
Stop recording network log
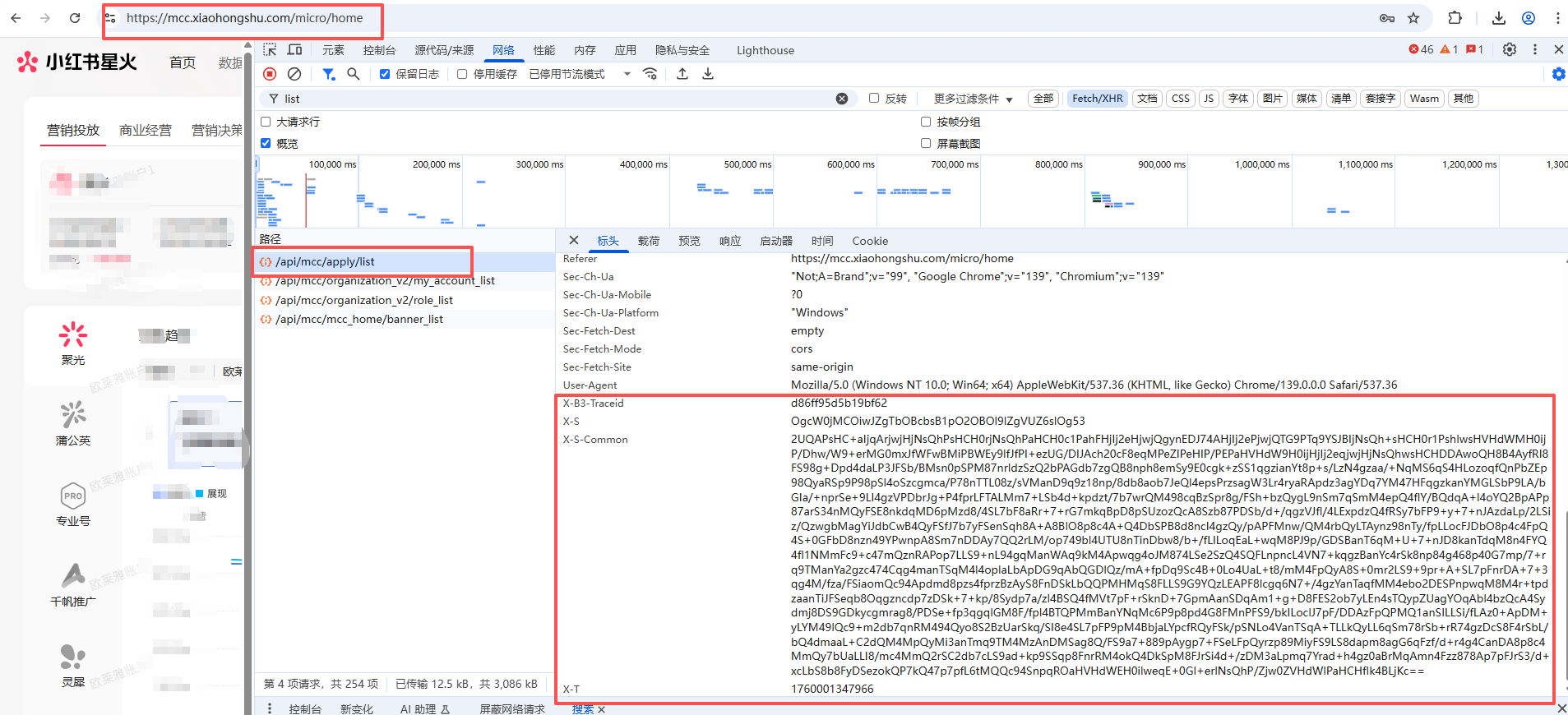coord(270,74)
